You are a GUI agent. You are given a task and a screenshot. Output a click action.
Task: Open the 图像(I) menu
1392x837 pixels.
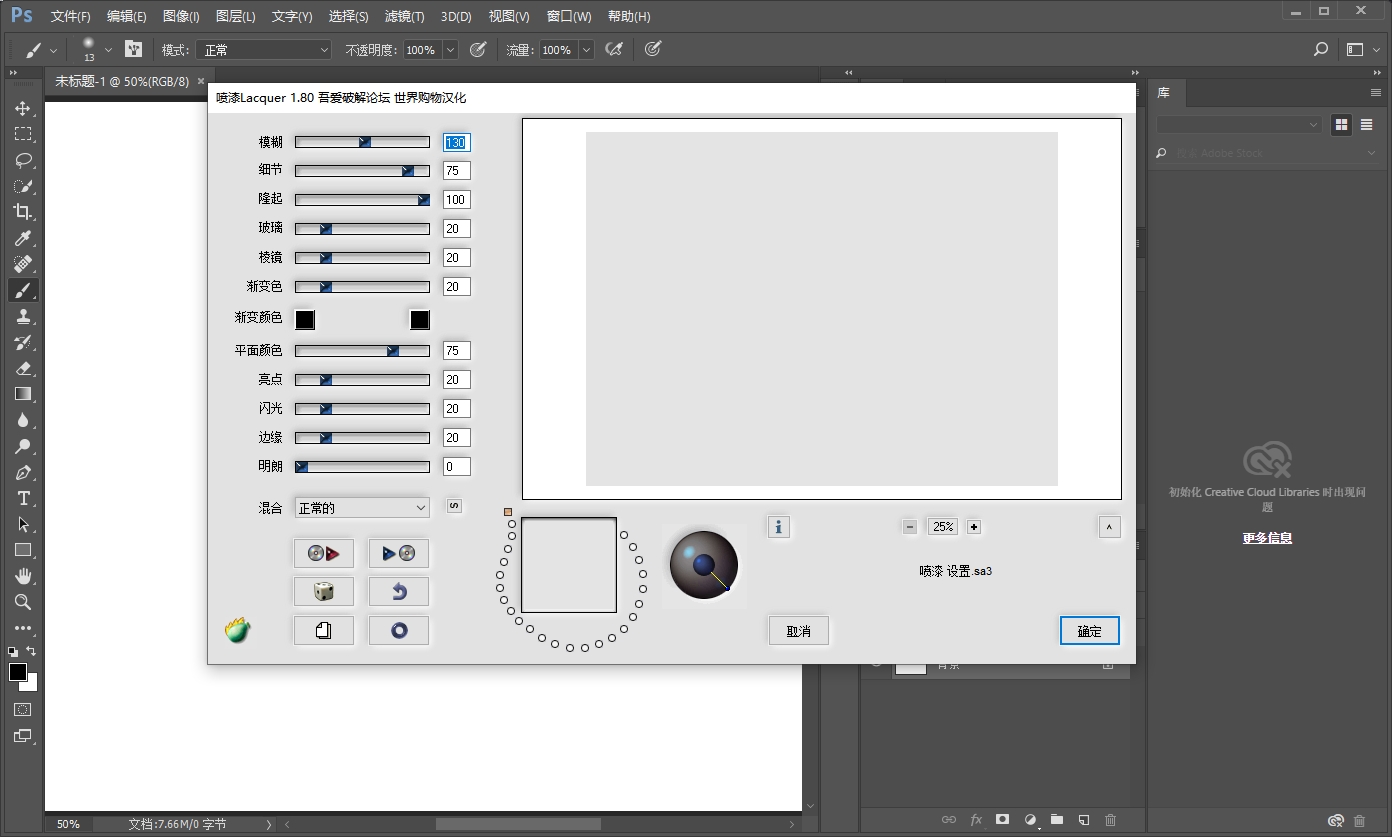tap(181, 17)
